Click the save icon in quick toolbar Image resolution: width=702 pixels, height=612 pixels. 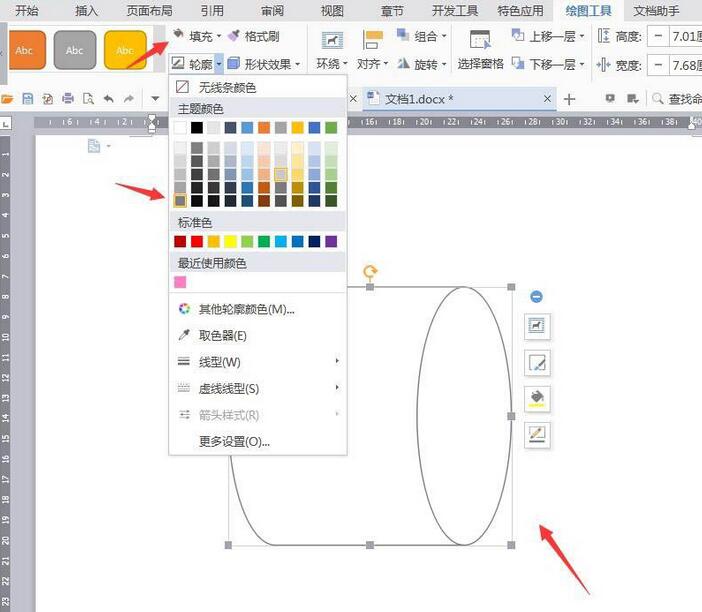click(28, 98)
